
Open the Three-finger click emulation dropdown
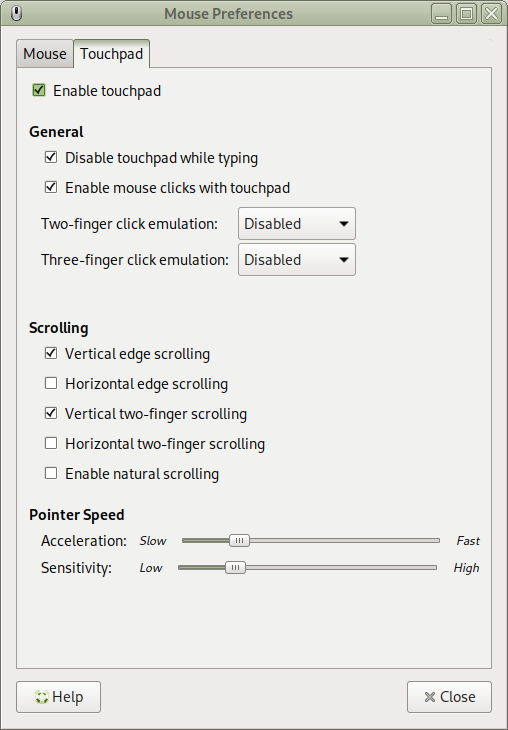click(x=297, y=259)
